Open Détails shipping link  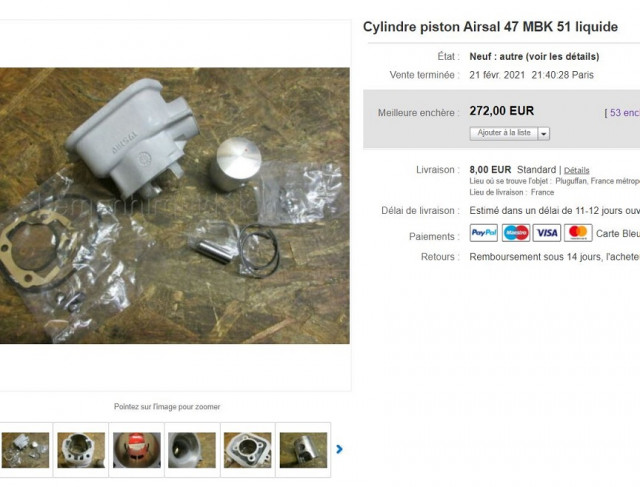(576, 170)
